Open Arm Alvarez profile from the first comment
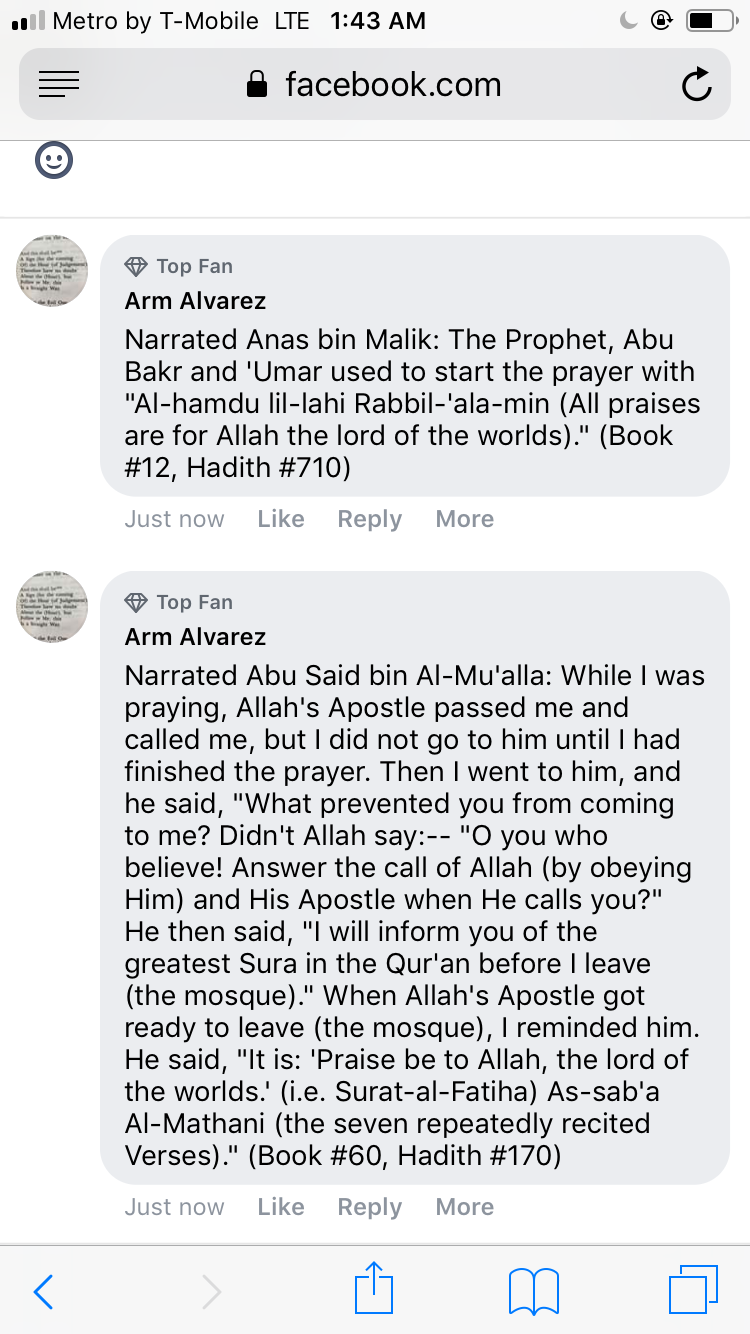This screenshot has width=750, height=1334. [x=195, y=301]
